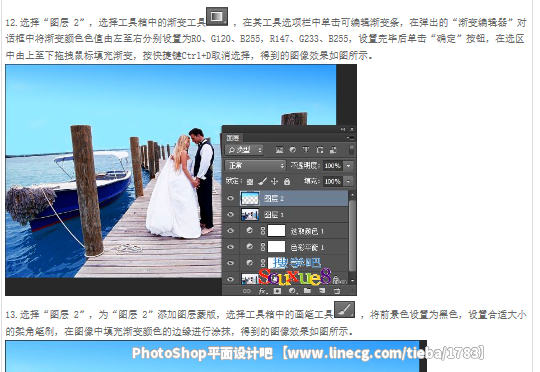Toggle the layer filtering on/off switch

click(351, 150)
